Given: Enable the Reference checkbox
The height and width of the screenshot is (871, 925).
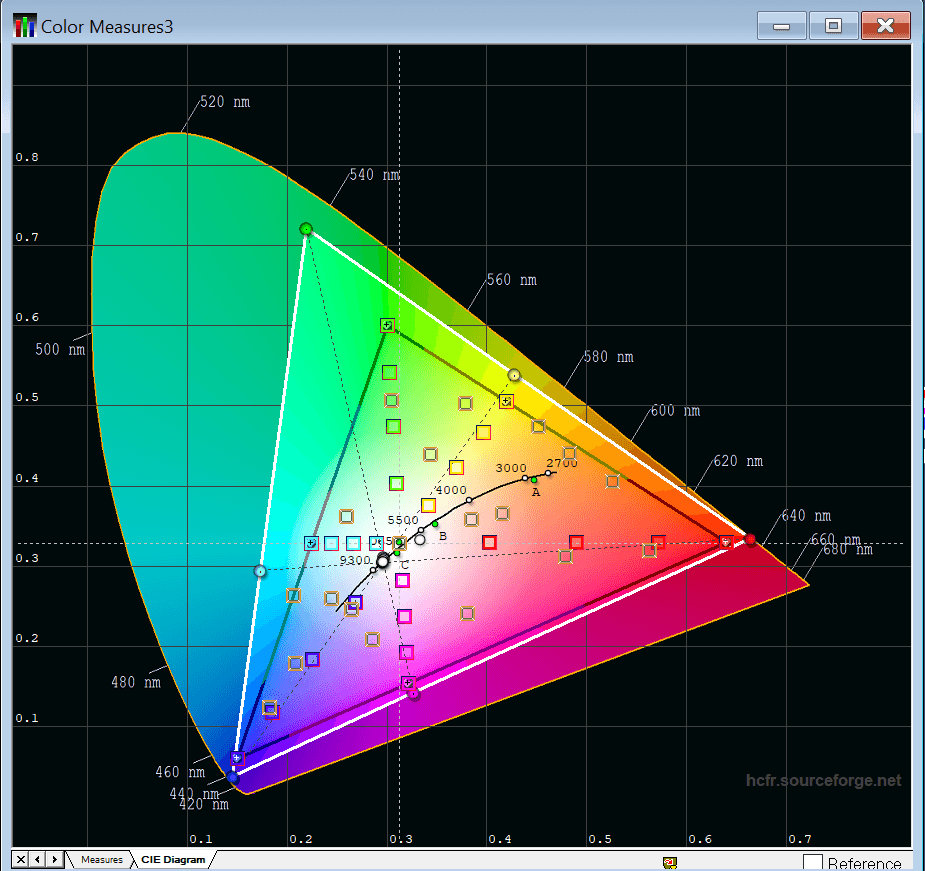Looking at the screenshot, I should pyautogui.click(x=813, y=863).
